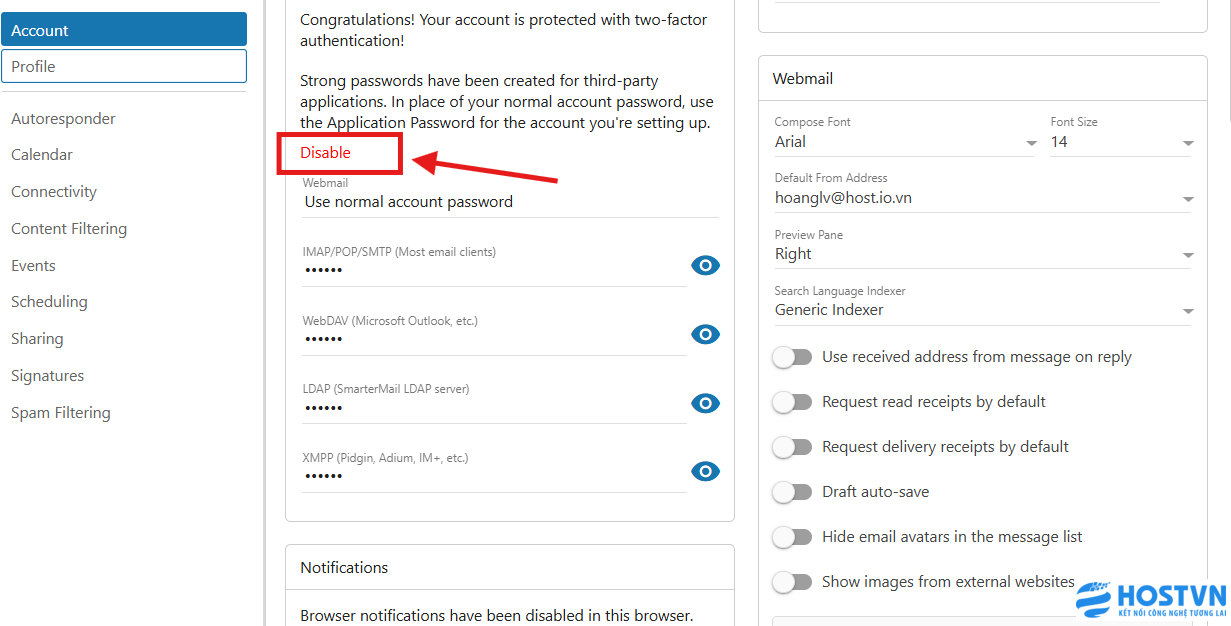Screen dimensions: 1231x626
Task: Switch on Show images from external websites
Action: click(792, 582)
